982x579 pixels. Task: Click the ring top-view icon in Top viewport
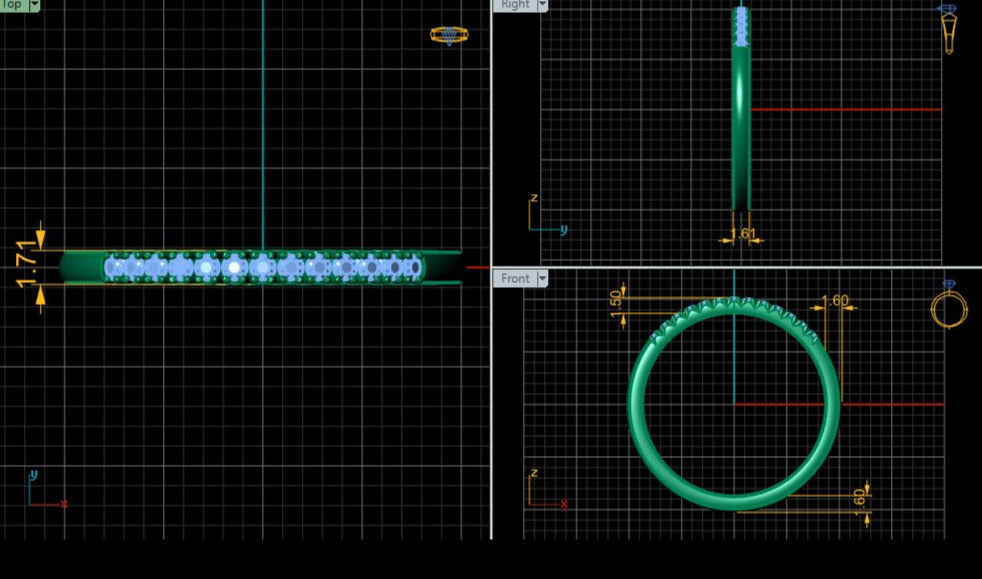(x=449, y=35)
